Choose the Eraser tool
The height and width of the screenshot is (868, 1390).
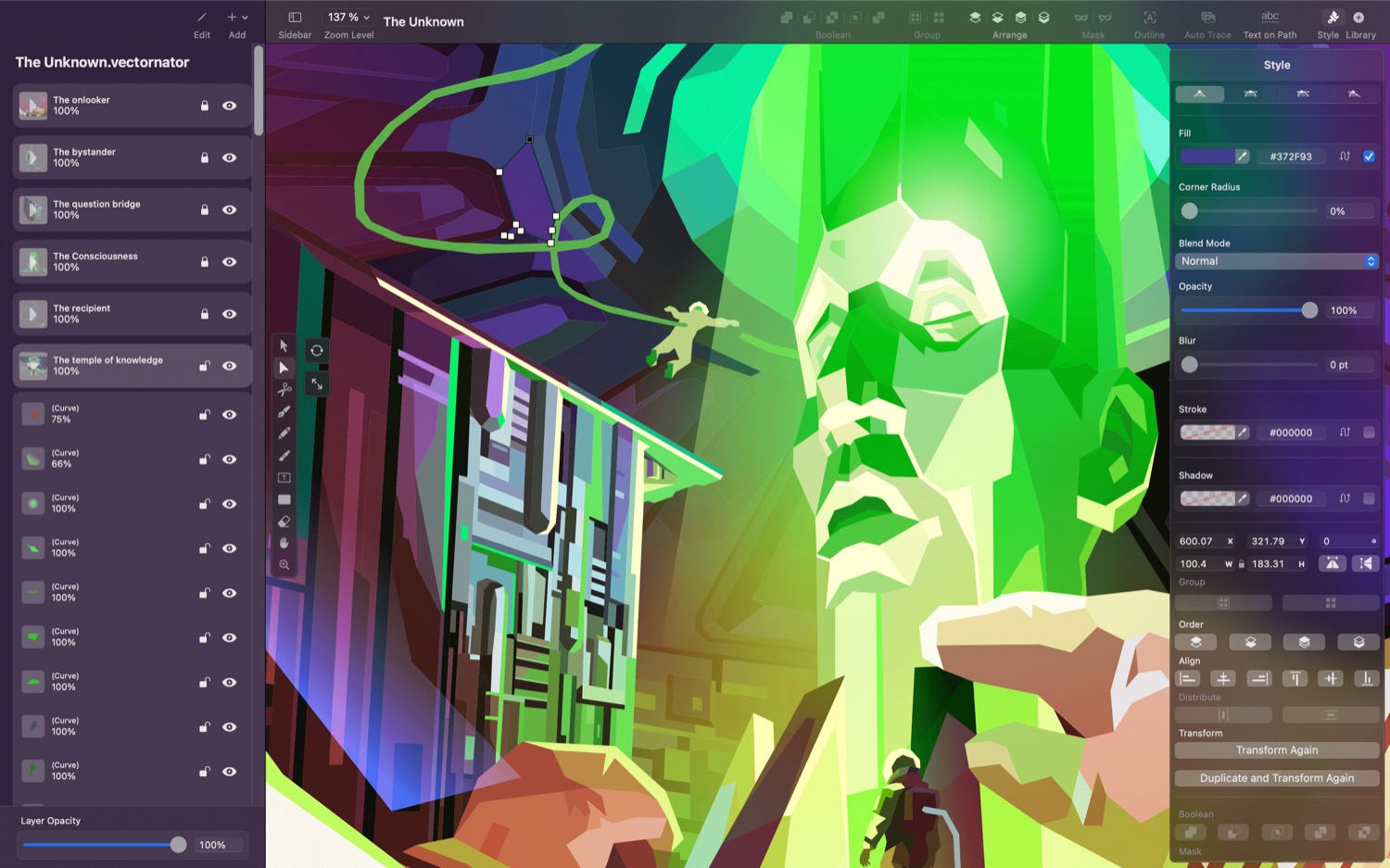click(x=284, y=522)
